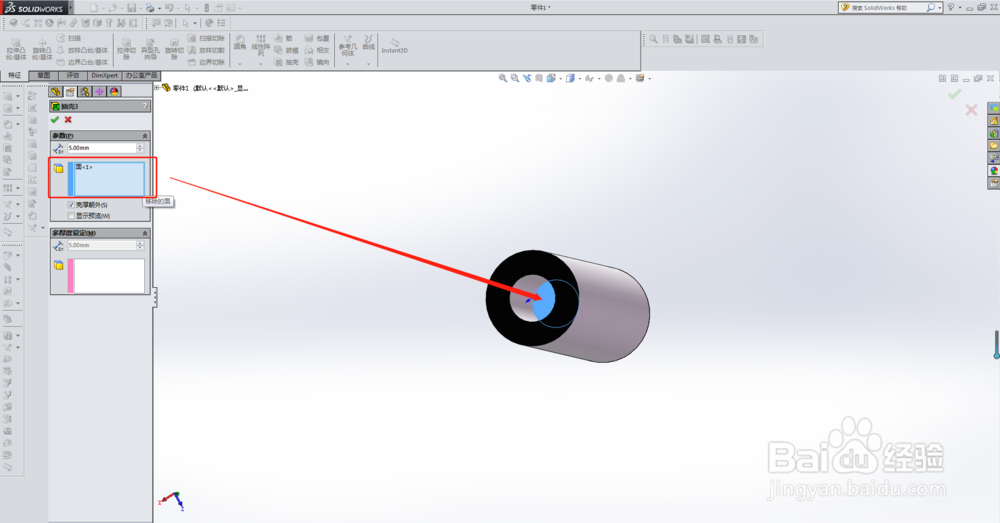Cancel shell with red X in panel

coord(68,119)
